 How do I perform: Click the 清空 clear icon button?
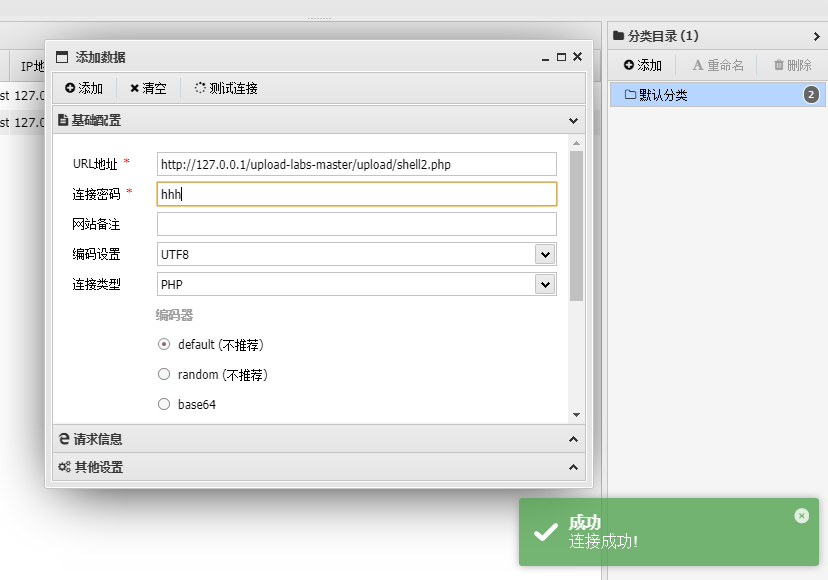pyautogui.click(x=135, y=89)
